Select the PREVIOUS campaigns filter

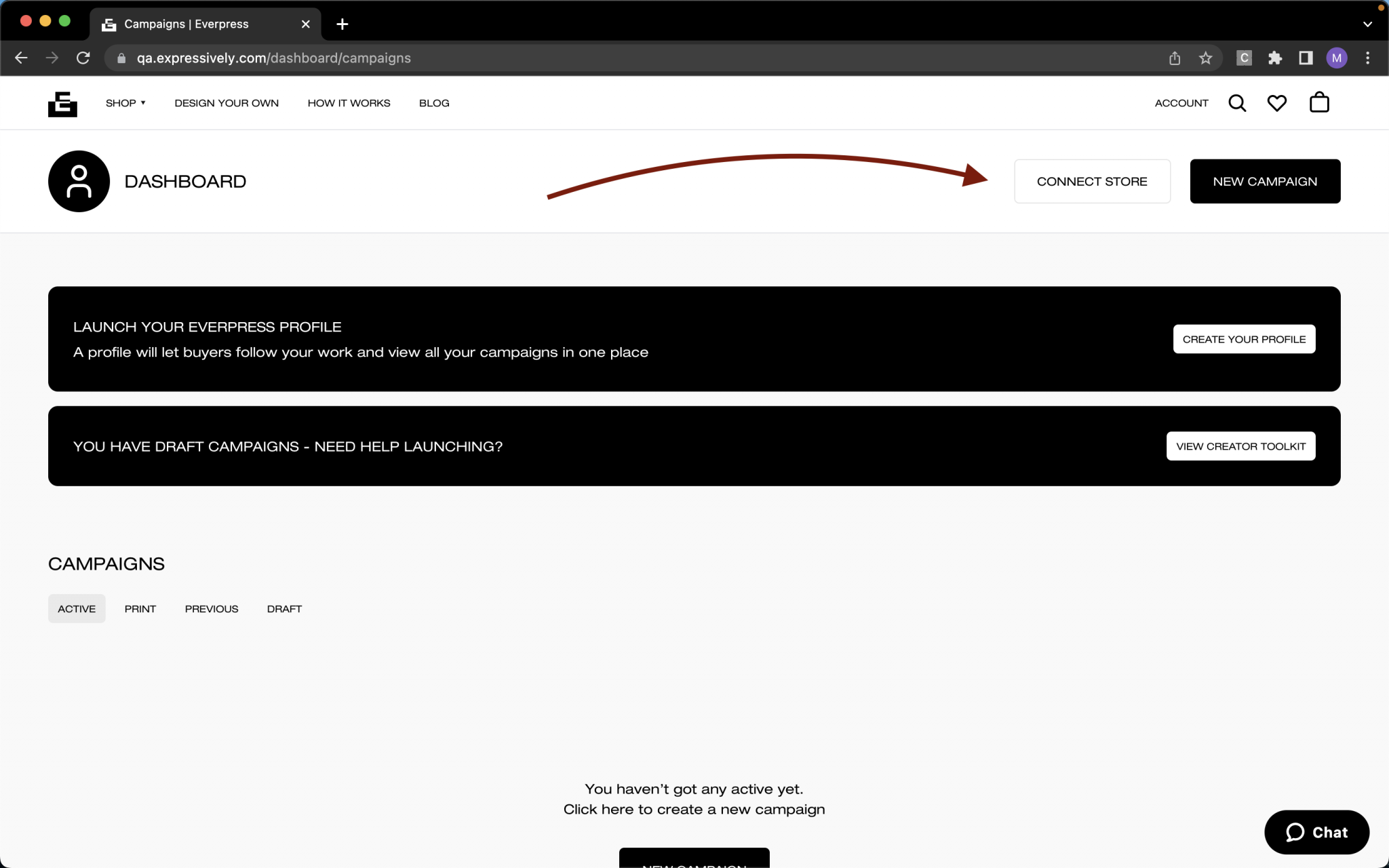(212, 608)
